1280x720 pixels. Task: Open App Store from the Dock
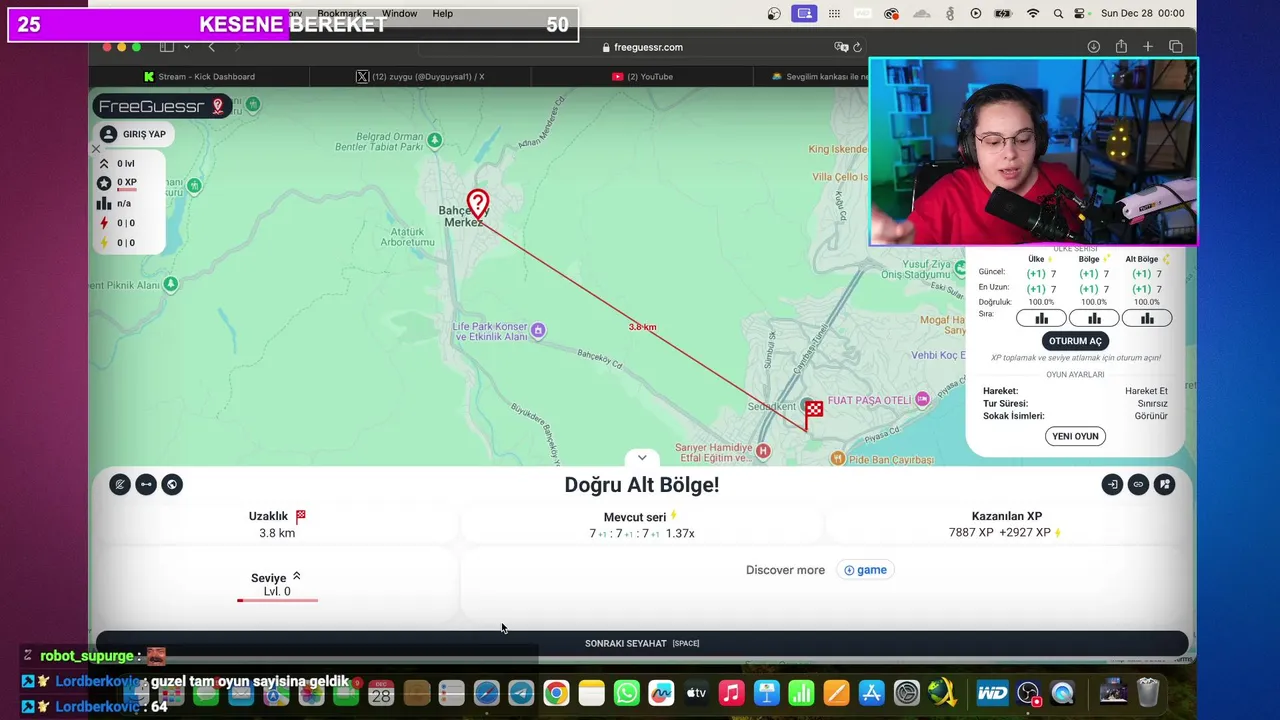[x=871, y=692]
